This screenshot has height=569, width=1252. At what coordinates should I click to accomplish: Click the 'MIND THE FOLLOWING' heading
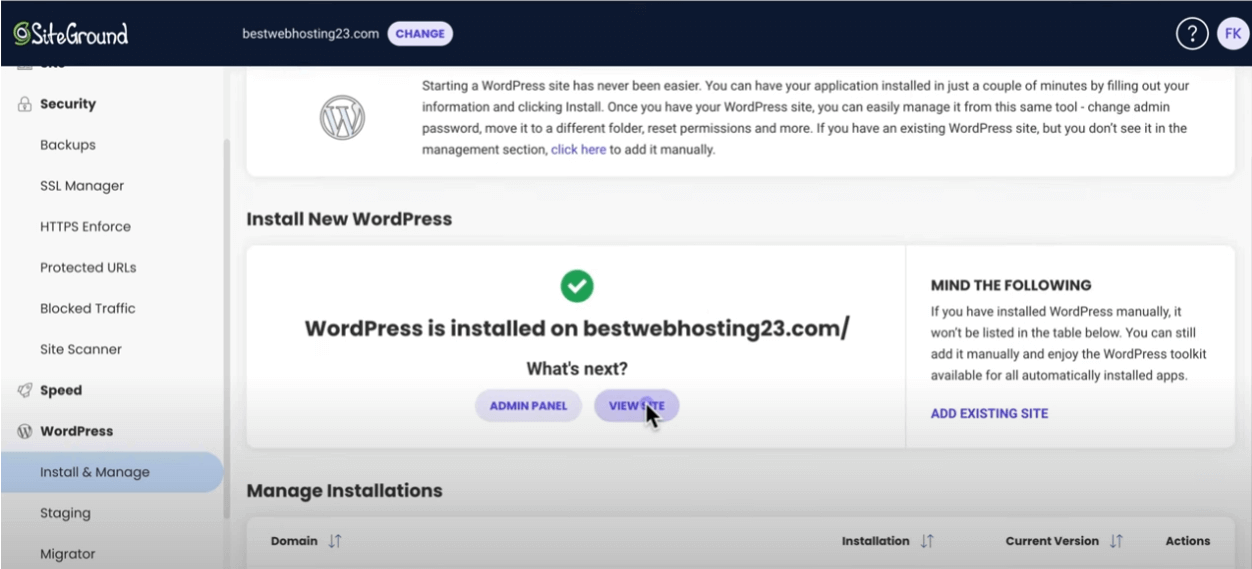point(1011,285)
